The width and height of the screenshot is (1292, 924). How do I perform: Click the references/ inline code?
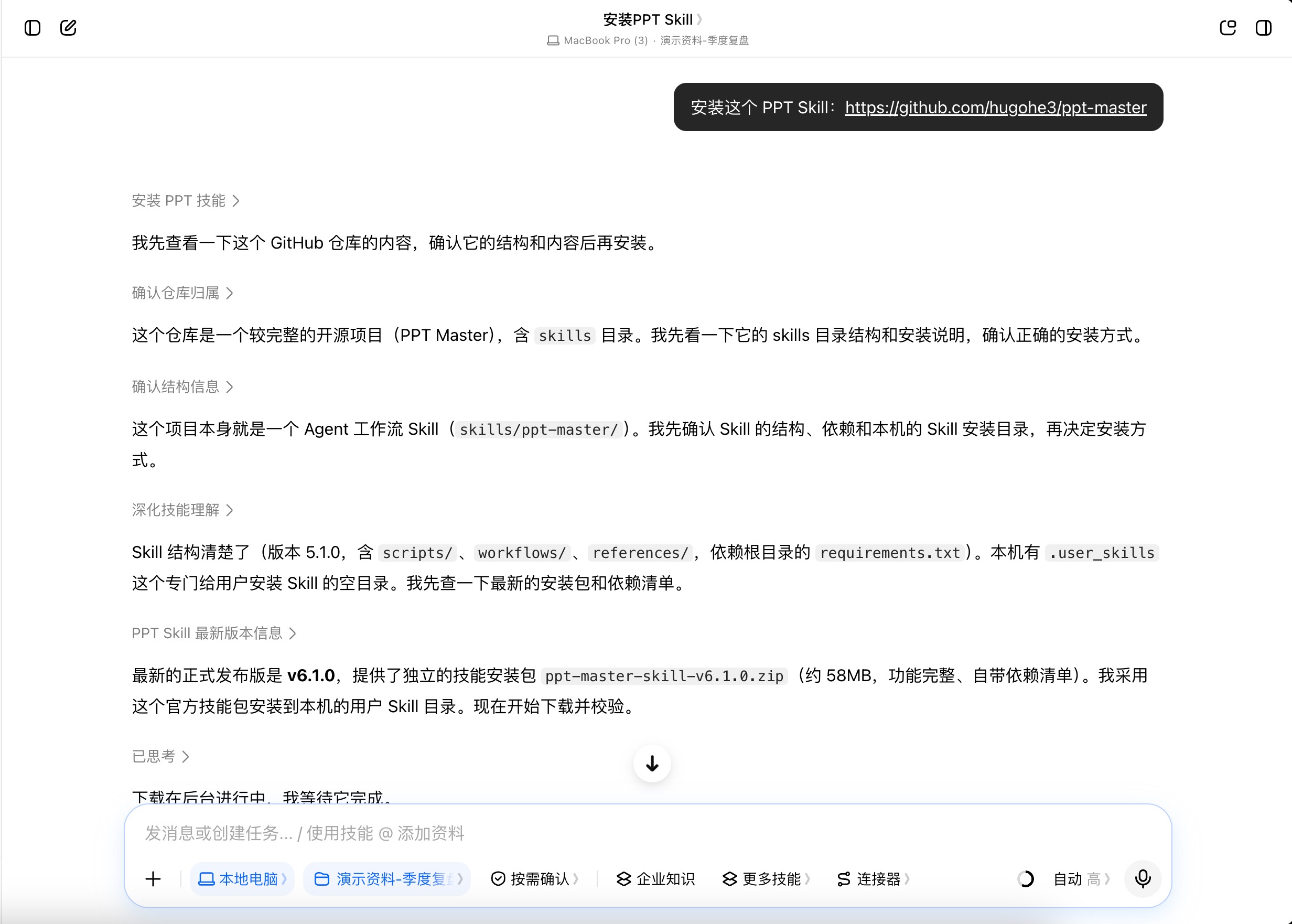point(640,553)
